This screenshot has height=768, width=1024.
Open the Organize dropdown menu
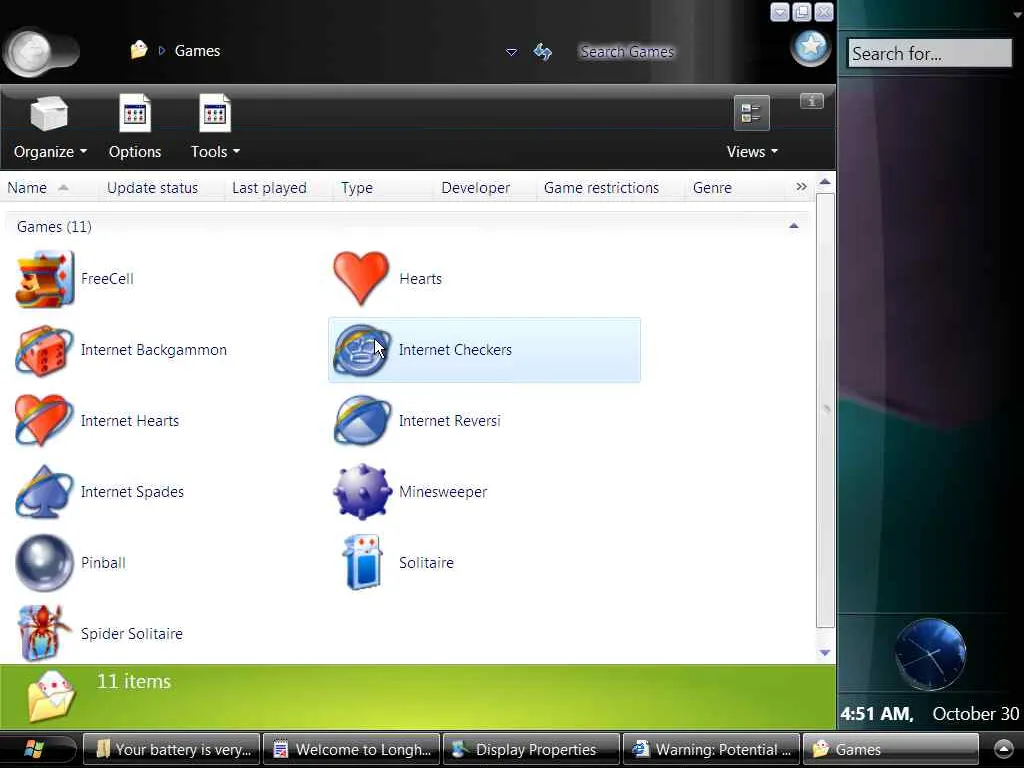coord(83,152)
